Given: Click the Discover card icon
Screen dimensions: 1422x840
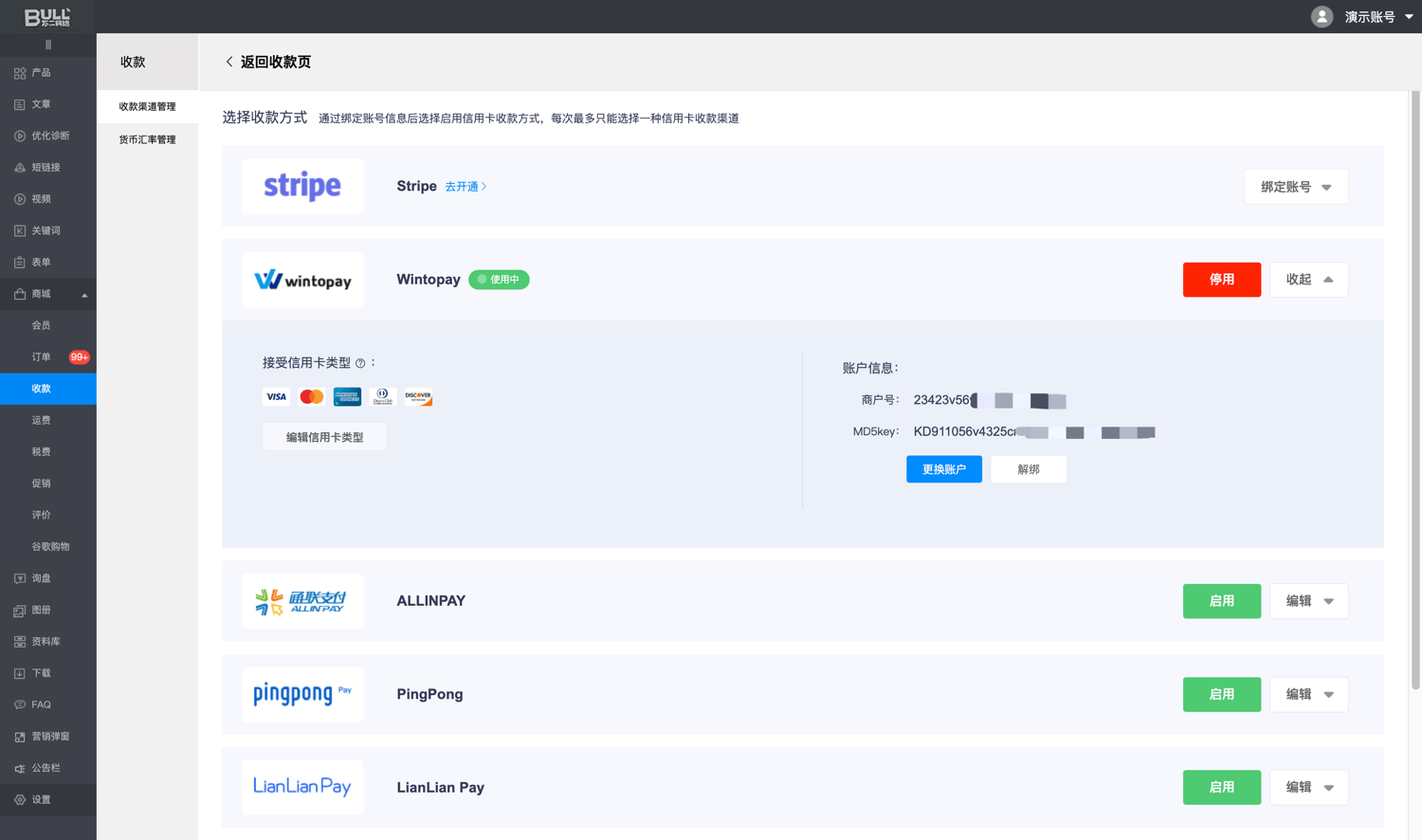Looking at the screenshot, I should click(418, 397).
